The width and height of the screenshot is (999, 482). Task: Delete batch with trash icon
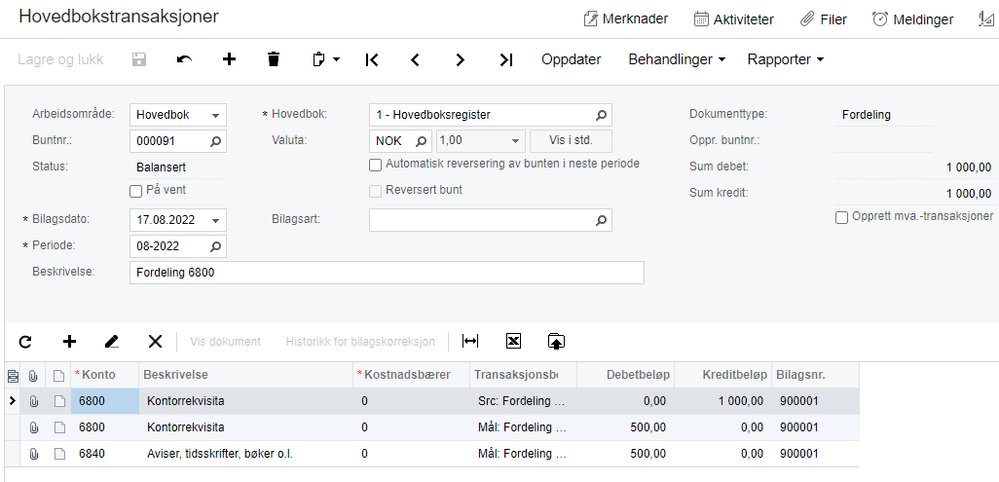coord(273,59)
